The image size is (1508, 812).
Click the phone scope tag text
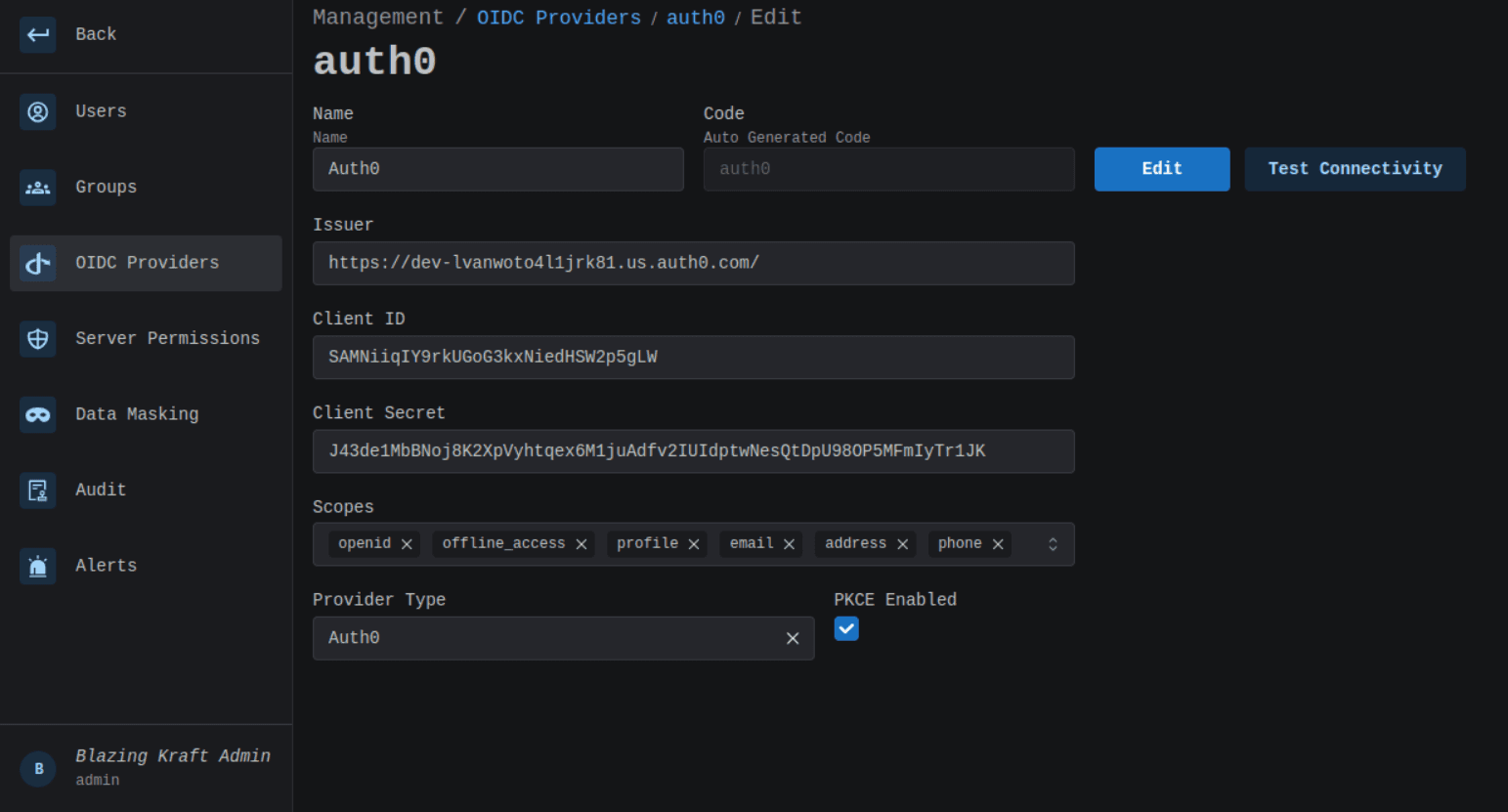[x=960, y=543]
